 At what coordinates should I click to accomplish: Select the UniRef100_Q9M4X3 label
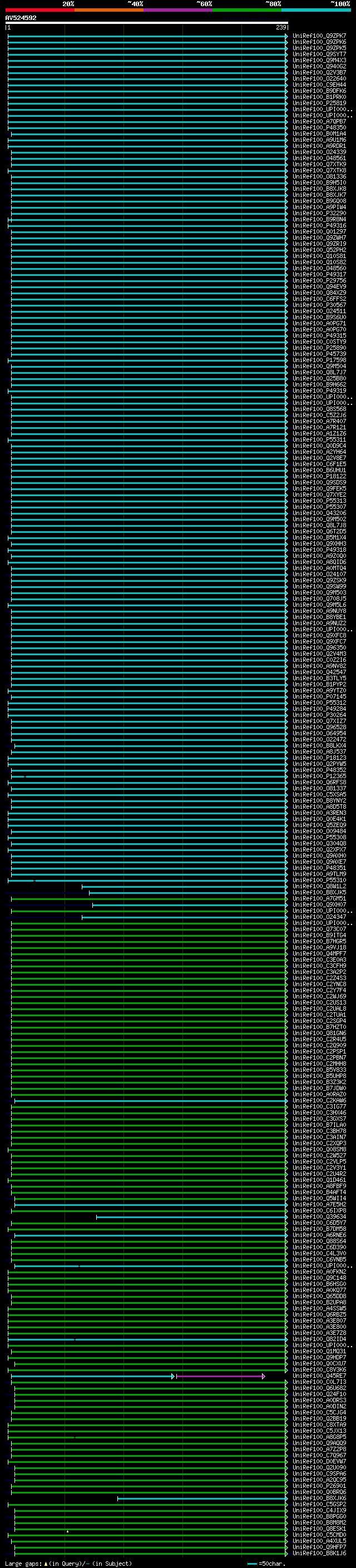[x=319, y=60]
